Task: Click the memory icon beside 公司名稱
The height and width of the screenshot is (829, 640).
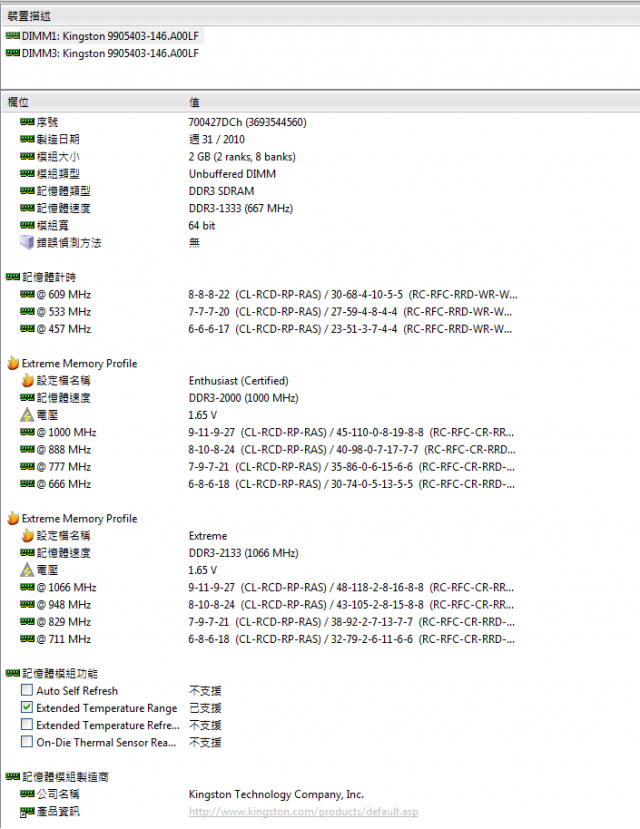Action: tap(27, 794)
